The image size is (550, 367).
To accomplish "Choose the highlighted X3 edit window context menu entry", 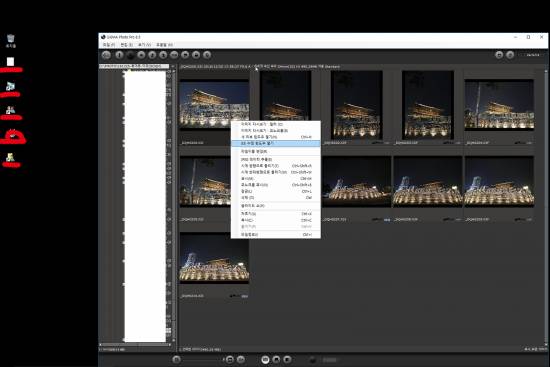I will click(x=276, y=143).
